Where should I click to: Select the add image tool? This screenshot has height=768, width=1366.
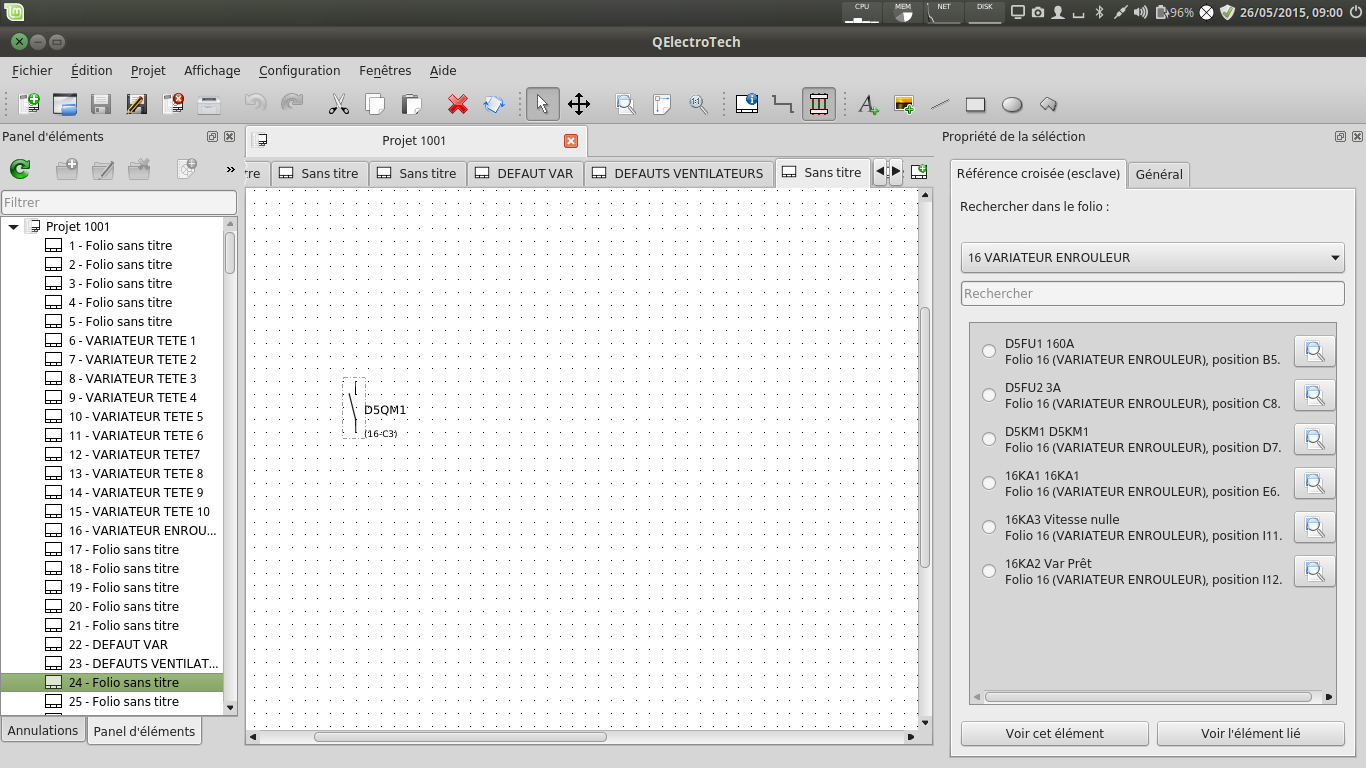(904, 104)
